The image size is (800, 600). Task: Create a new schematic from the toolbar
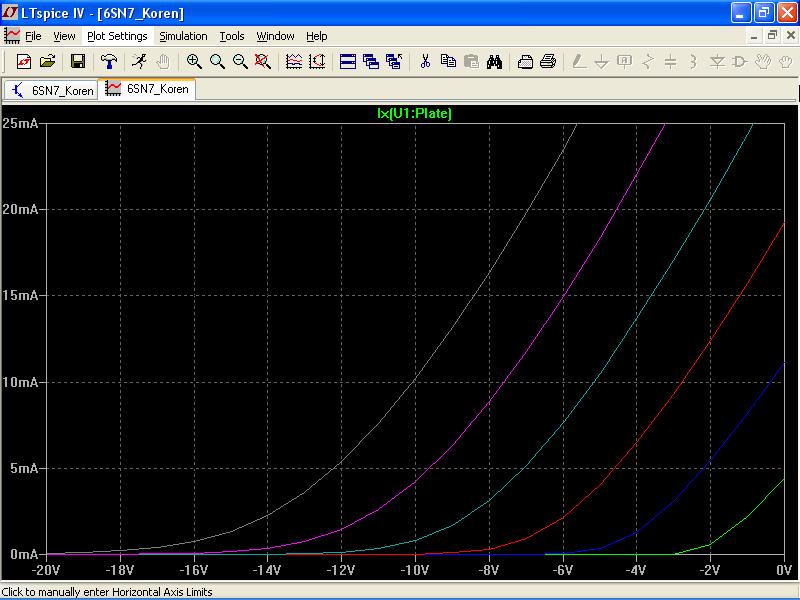pos(24,62)
